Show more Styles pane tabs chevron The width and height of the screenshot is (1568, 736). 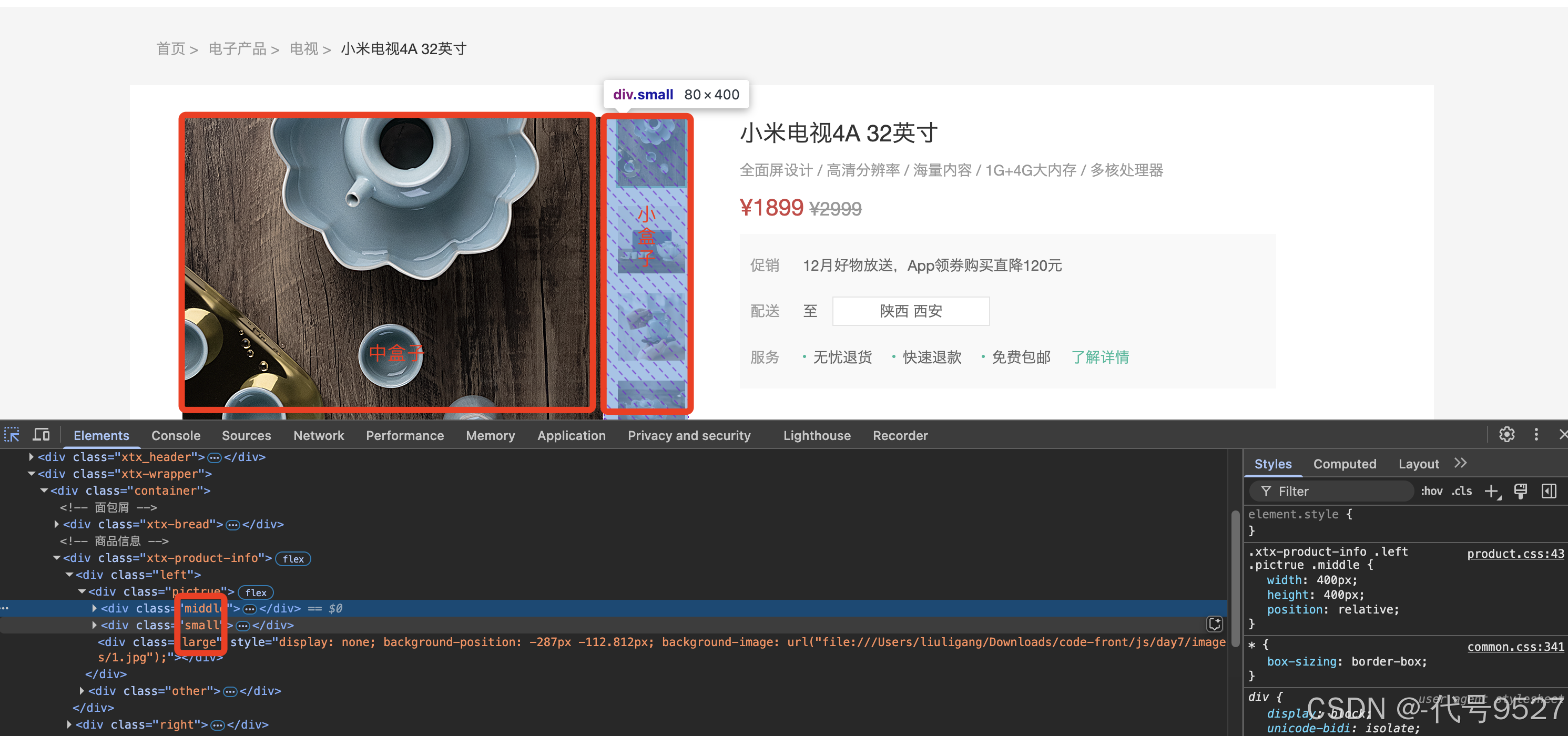1460,463
